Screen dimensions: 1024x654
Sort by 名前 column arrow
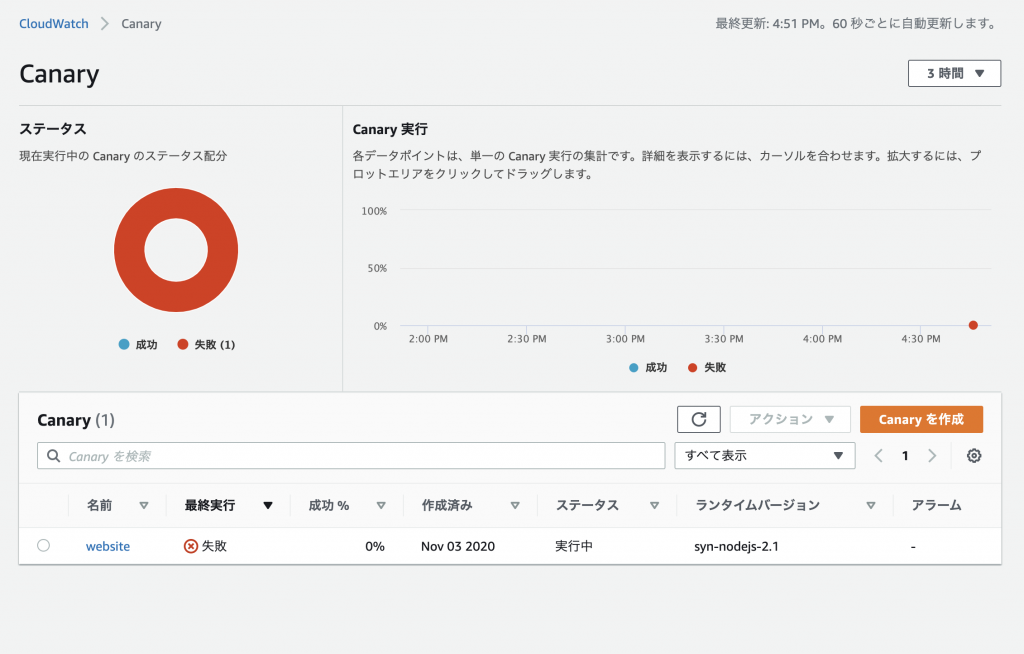[x=144, y=506]
